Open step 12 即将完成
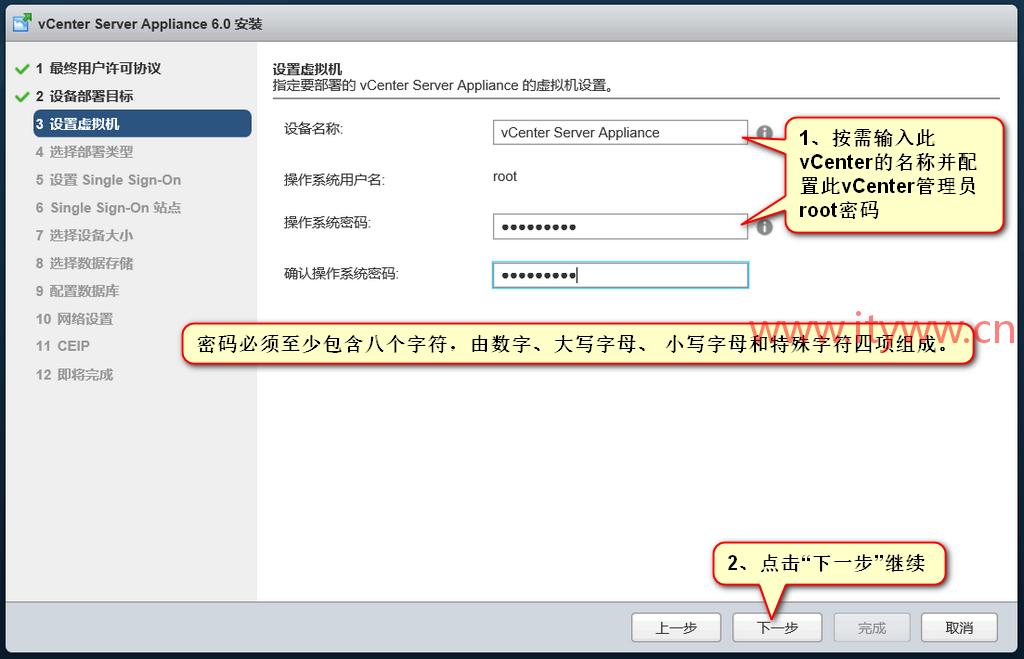 [x=74, y=375]
